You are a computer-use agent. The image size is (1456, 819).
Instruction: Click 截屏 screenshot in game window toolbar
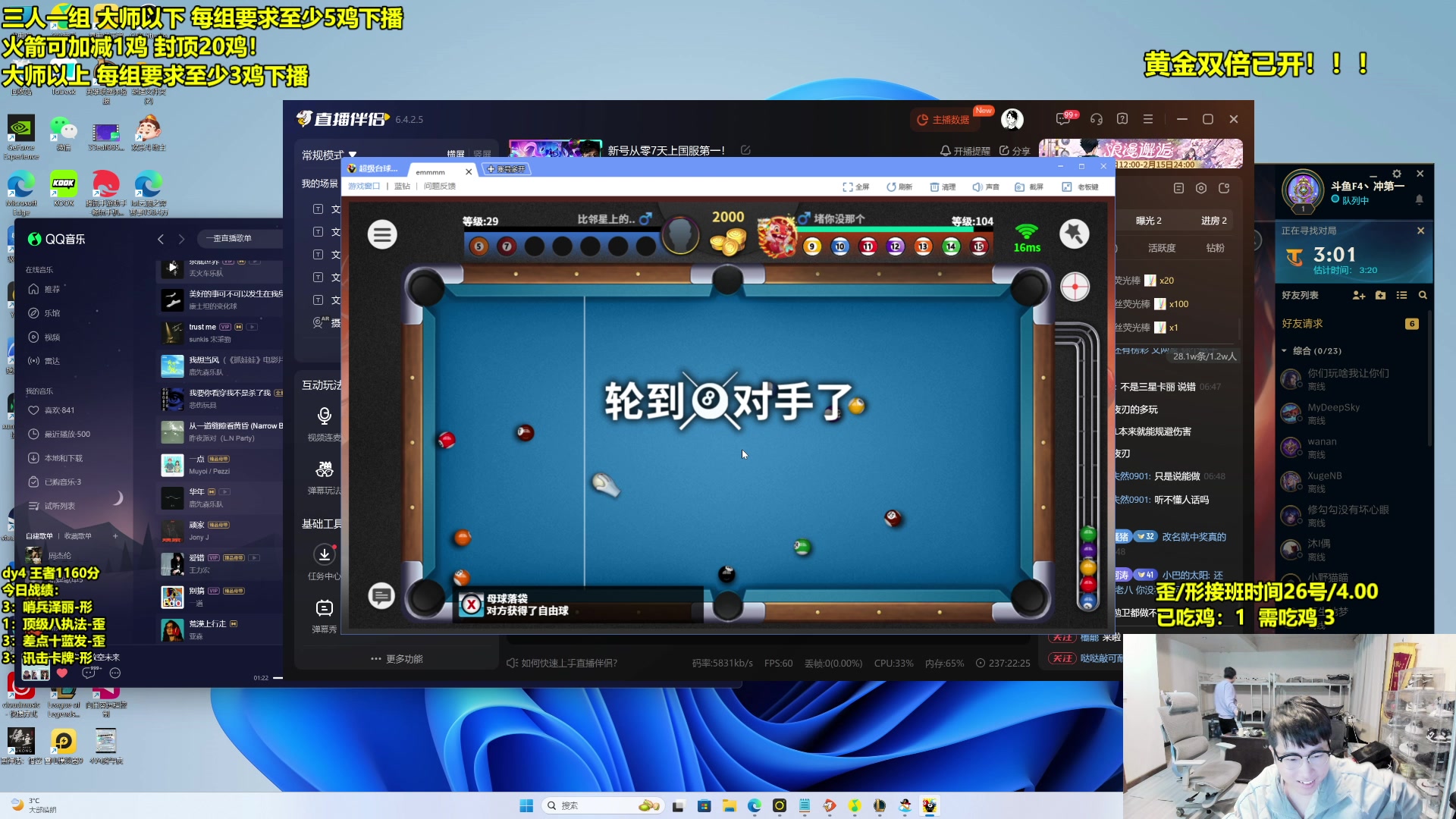coord(1029,187)
